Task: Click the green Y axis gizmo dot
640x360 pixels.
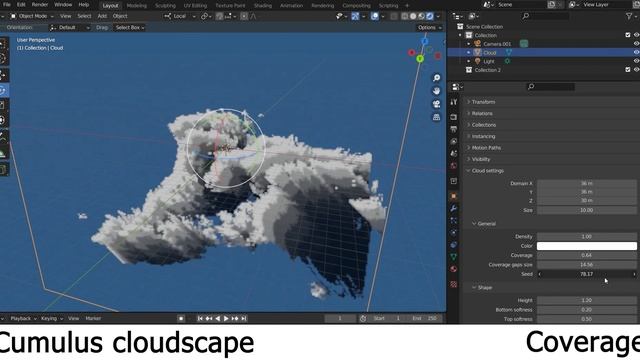Action: pos(420,59)
